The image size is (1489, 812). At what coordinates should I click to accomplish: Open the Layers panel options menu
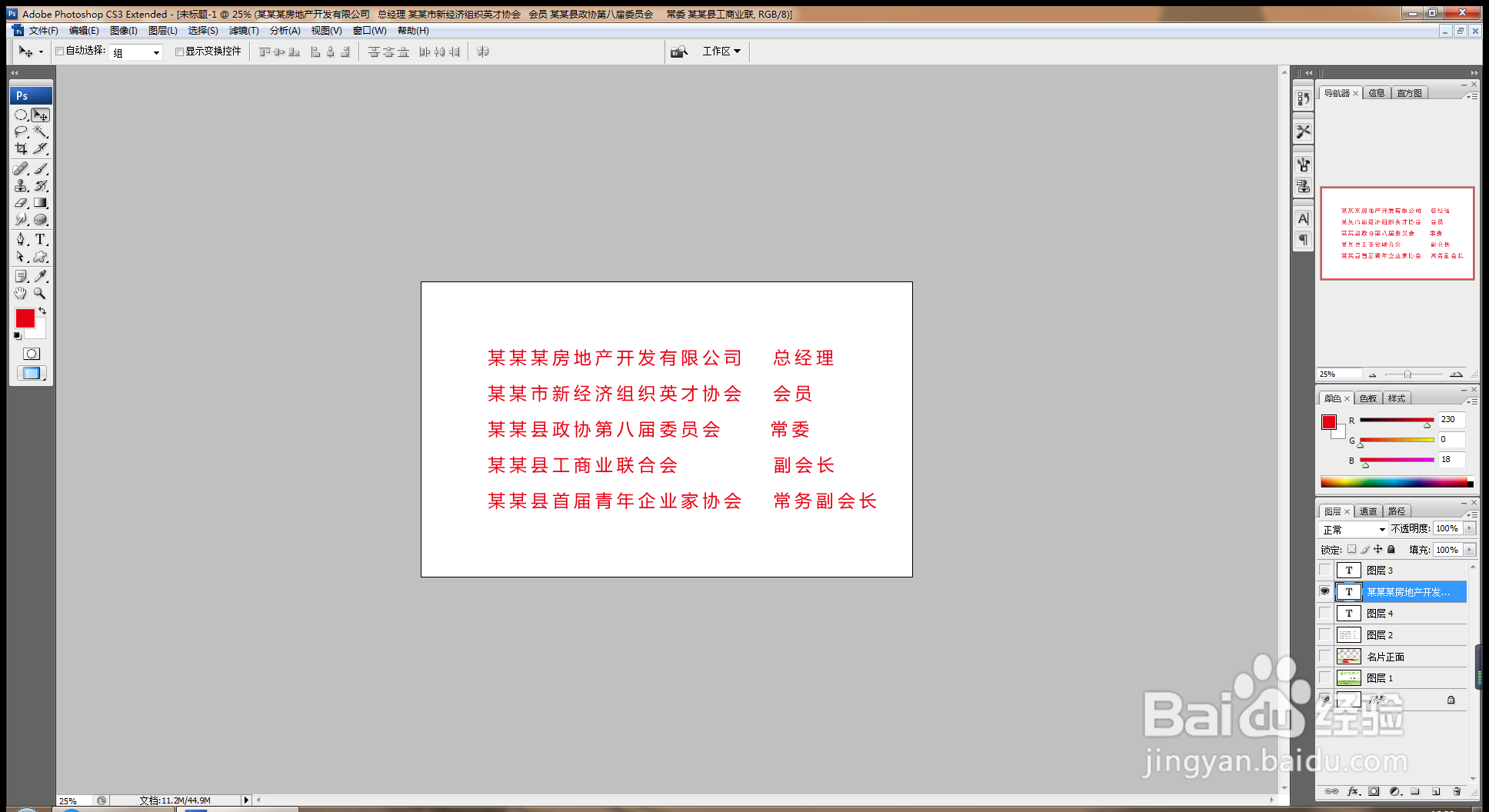pyautogui.click(x=1472, y=514)
